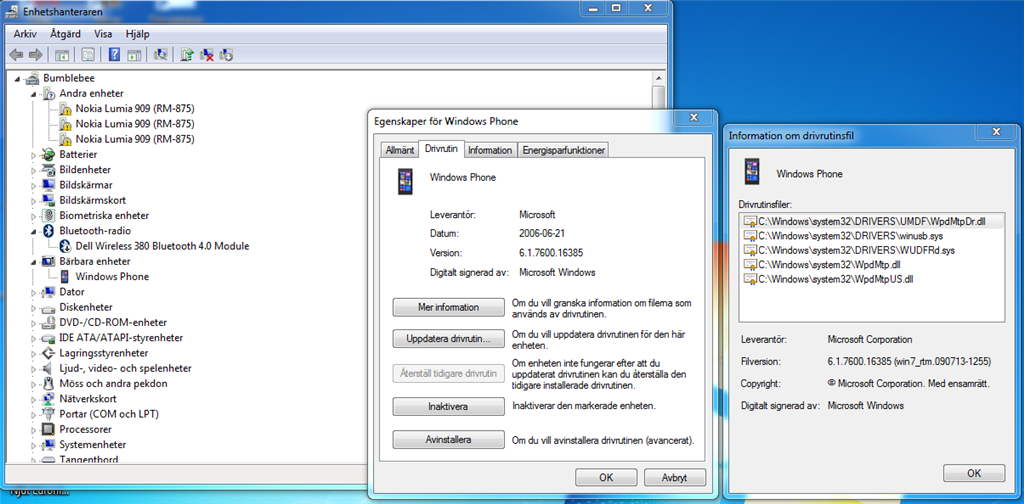
Task: Expand the Bildskärmar branch
Action: [34, 185]
